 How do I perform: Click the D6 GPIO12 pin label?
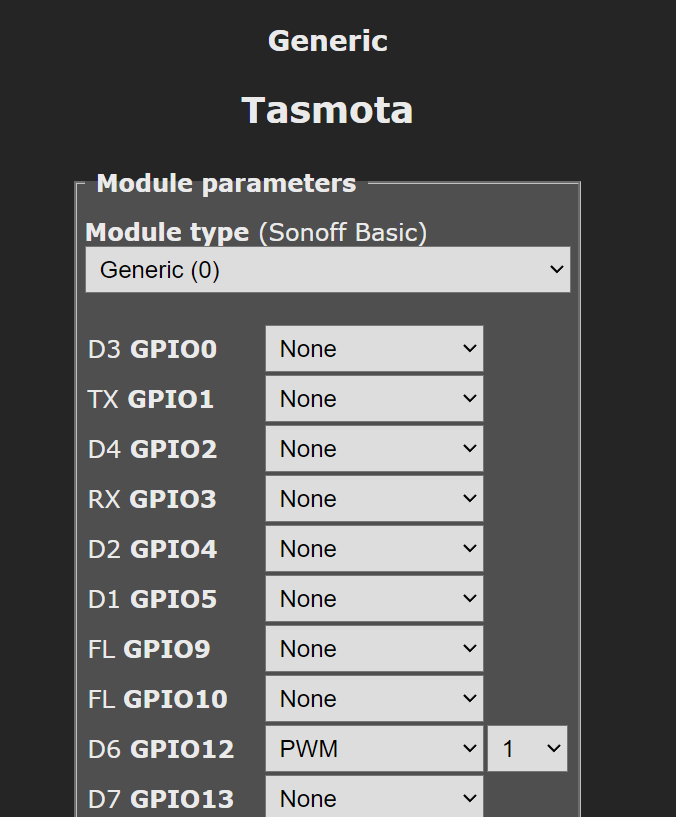161,749
